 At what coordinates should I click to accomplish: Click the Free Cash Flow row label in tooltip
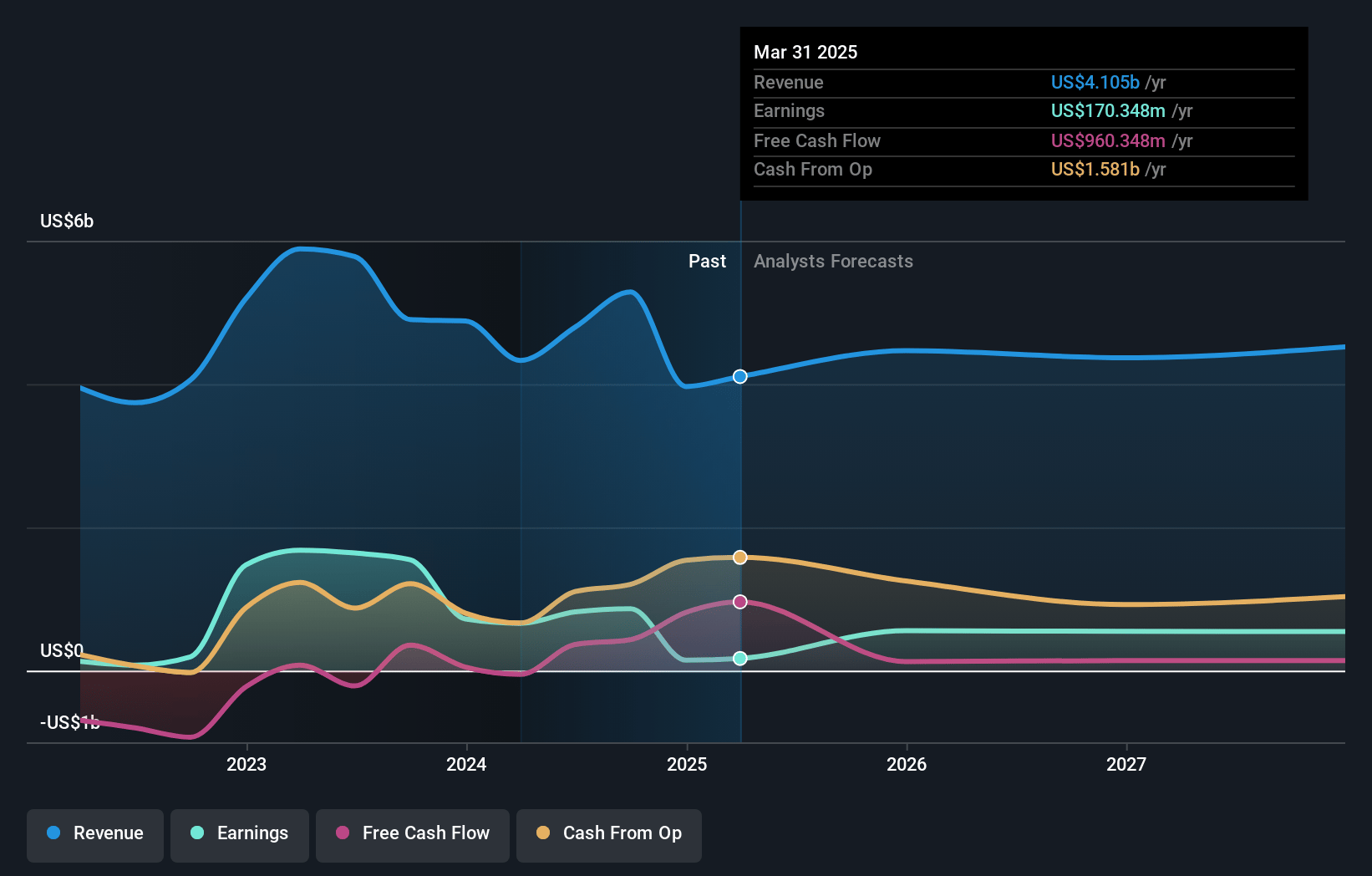[x=817, y=140]
